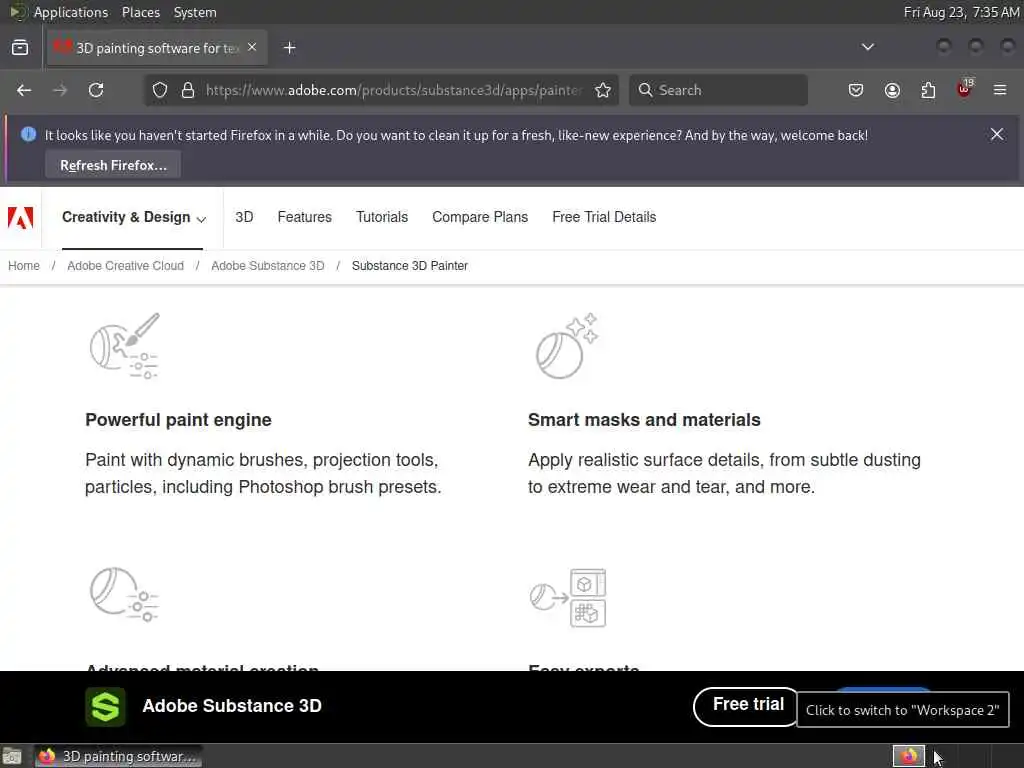Reload the current page
Image resolution: width=1024 pixels, height=768 pixels.
[96, 90]
